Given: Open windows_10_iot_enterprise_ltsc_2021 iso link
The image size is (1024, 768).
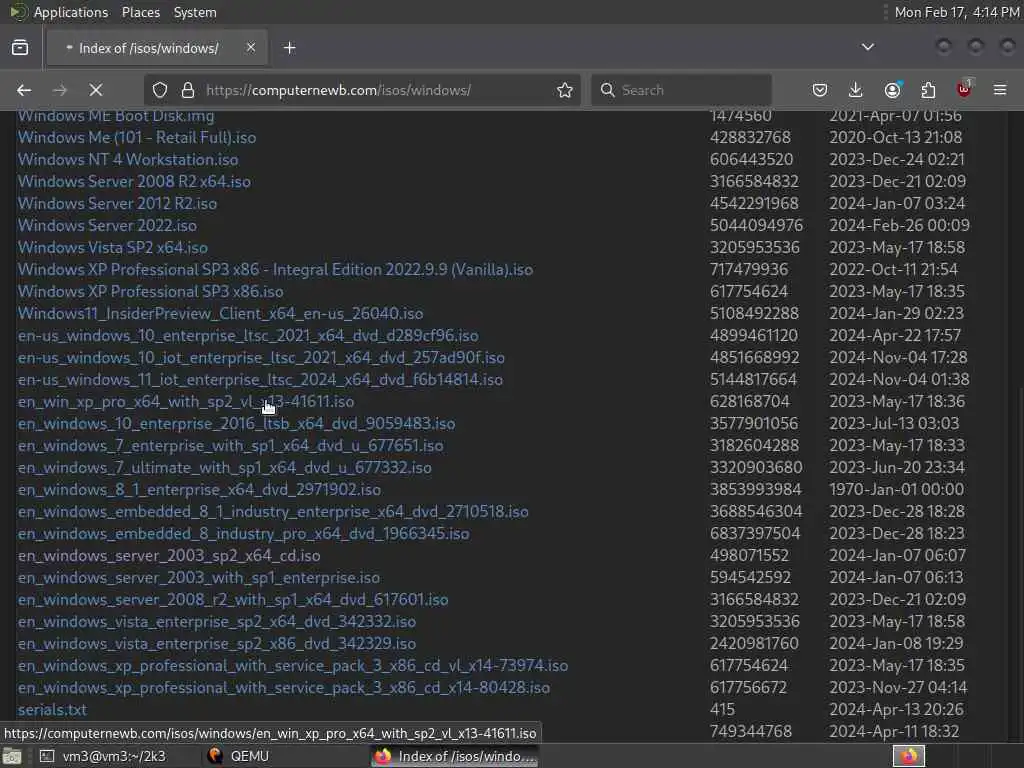Looking at the screenshot, I should tap(261, 358).
